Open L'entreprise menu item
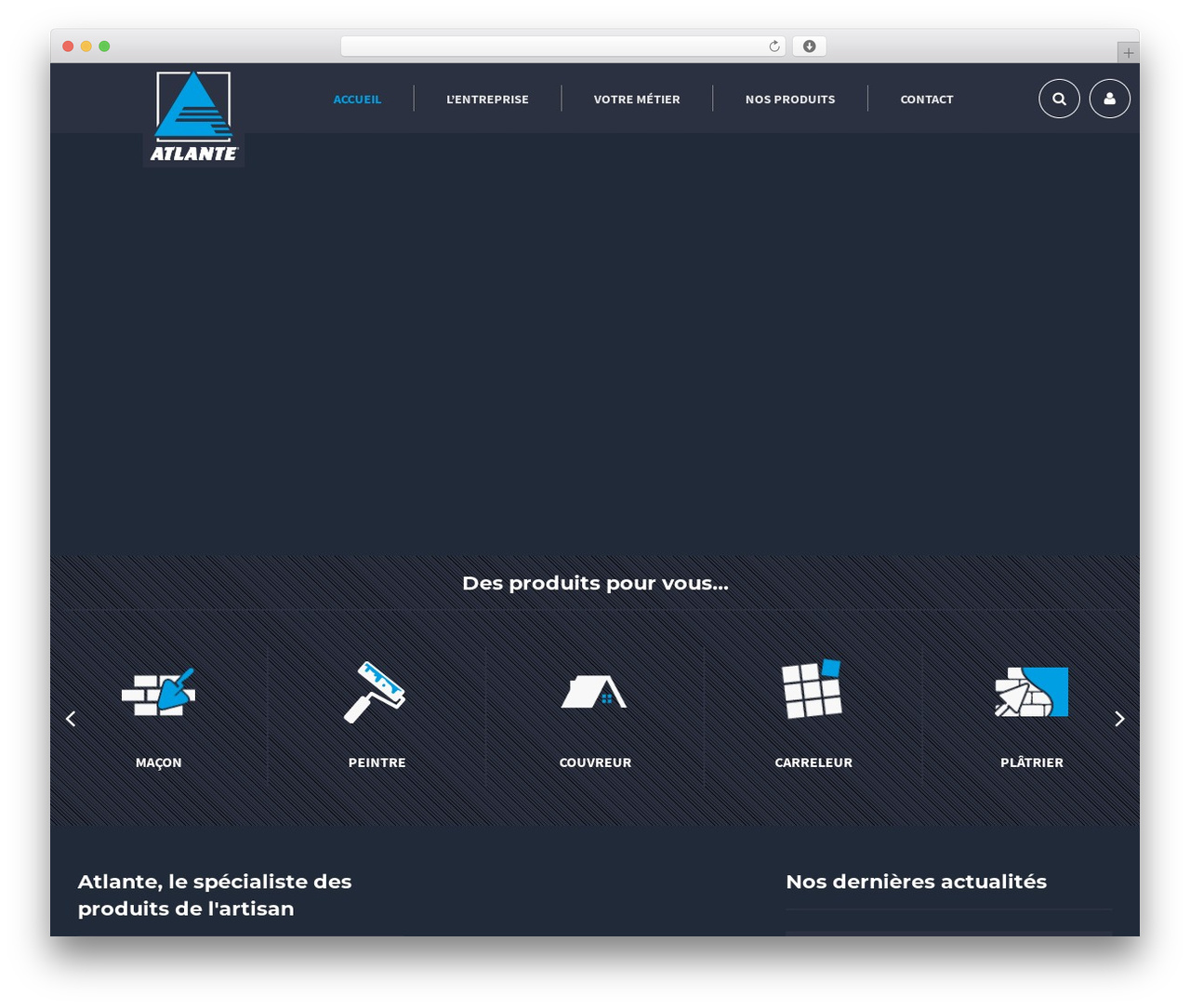Image resolution: width=1190 pixels, height=1008 pixels. coord(487,99)
